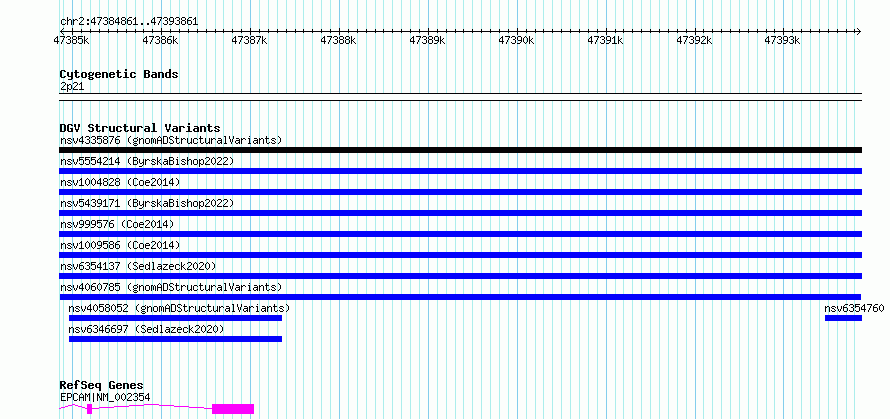This screenshot has height=419, width=890.
Task: Select the blue nsv6354137 variant bar
Action: click(x=461, y=276)
